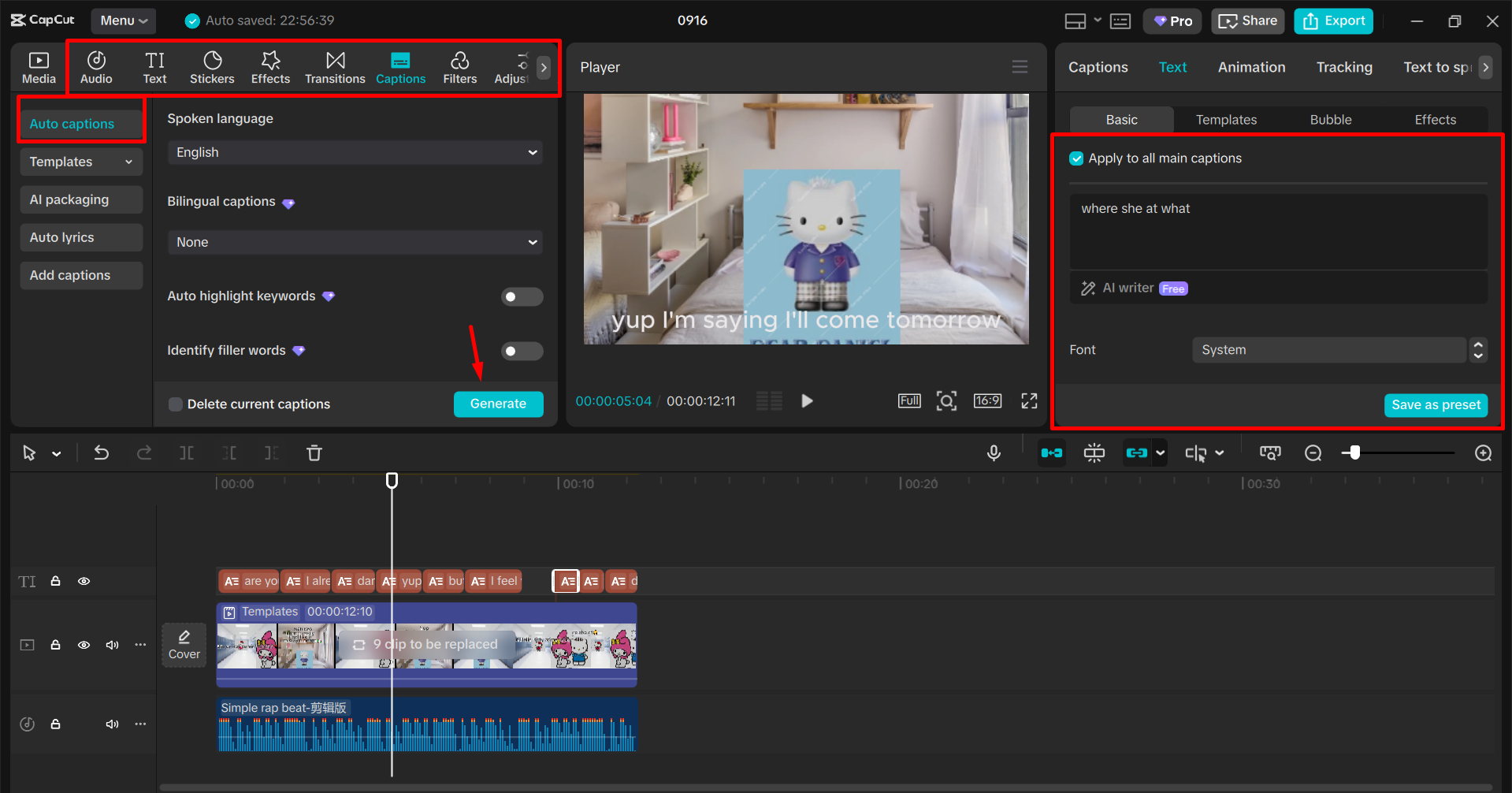This screenshot has height=793, width=1512.
Task: Click the timeline zoom slider handle
Action: click(x=1354, y=452)
